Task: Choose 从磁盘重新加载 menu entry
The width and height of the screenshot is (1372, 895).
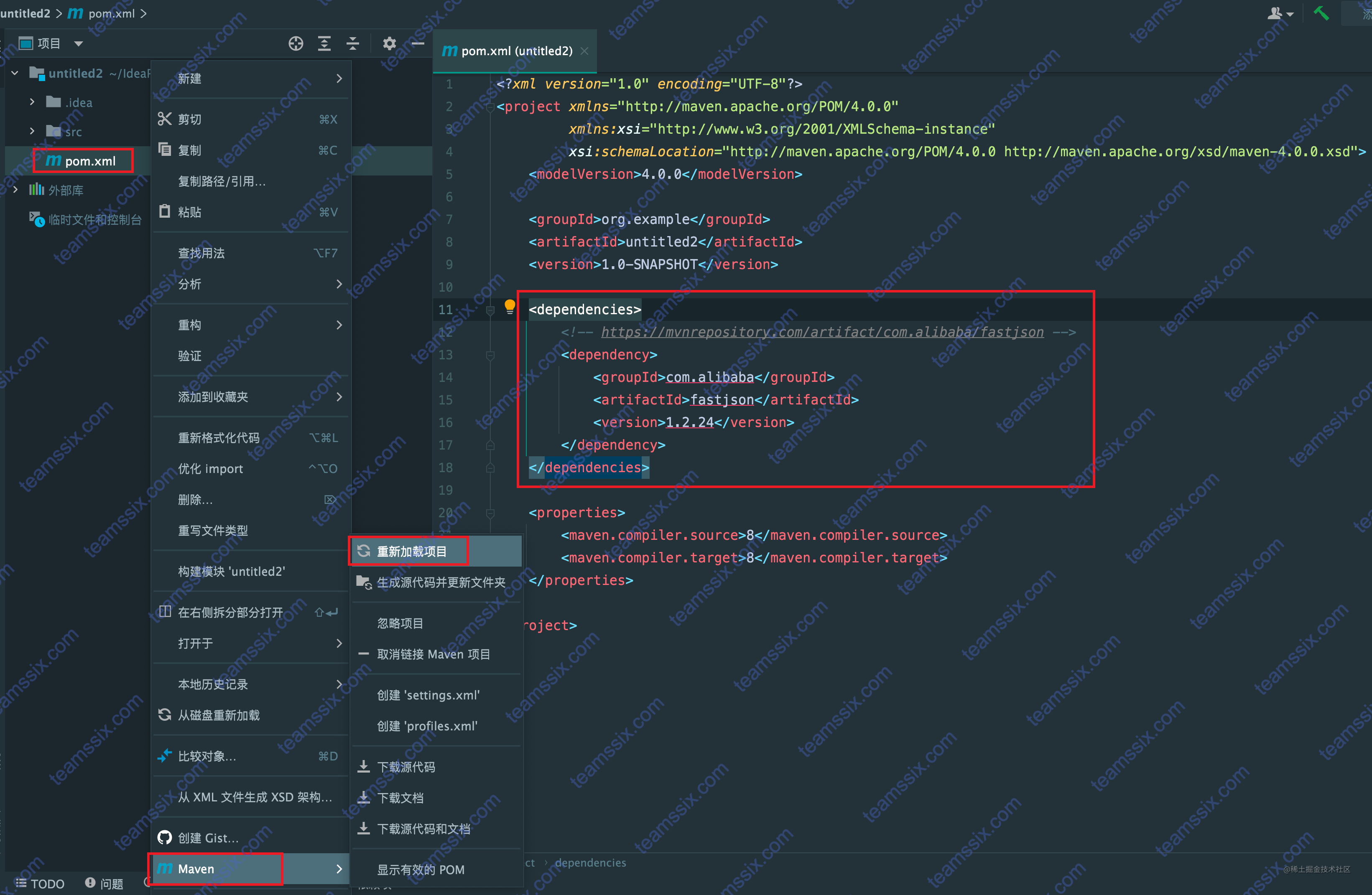Action: pyautogui.click(x=251, y=716)
